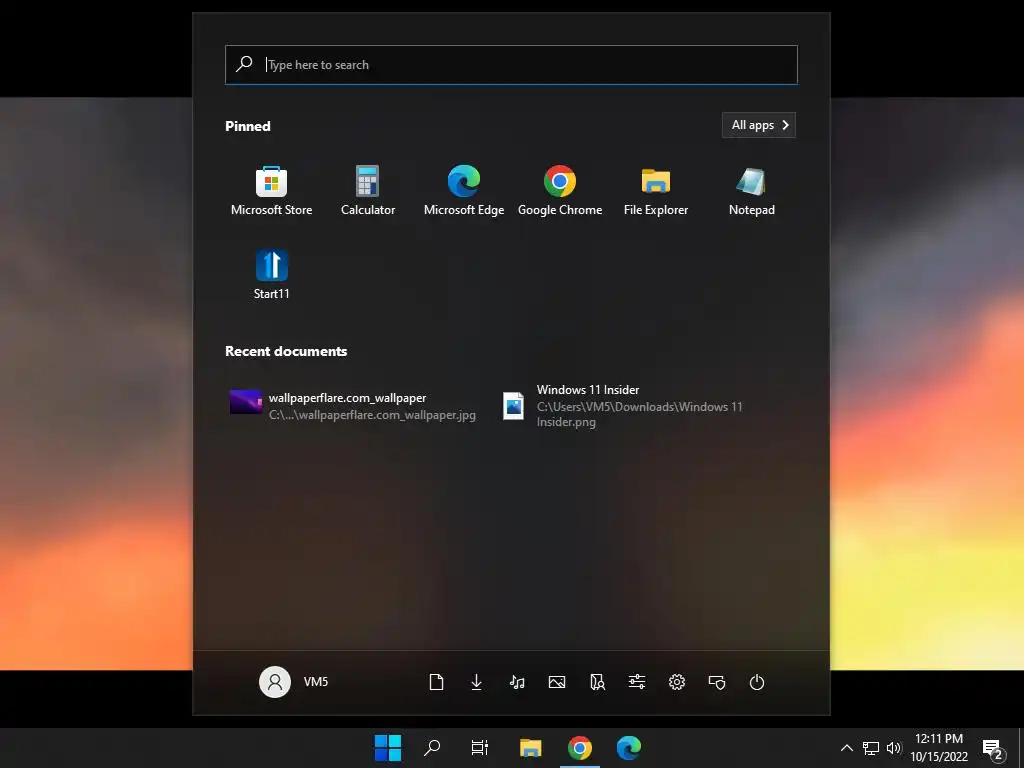Open recent document Windows 11 Insider

pos(624,406)
